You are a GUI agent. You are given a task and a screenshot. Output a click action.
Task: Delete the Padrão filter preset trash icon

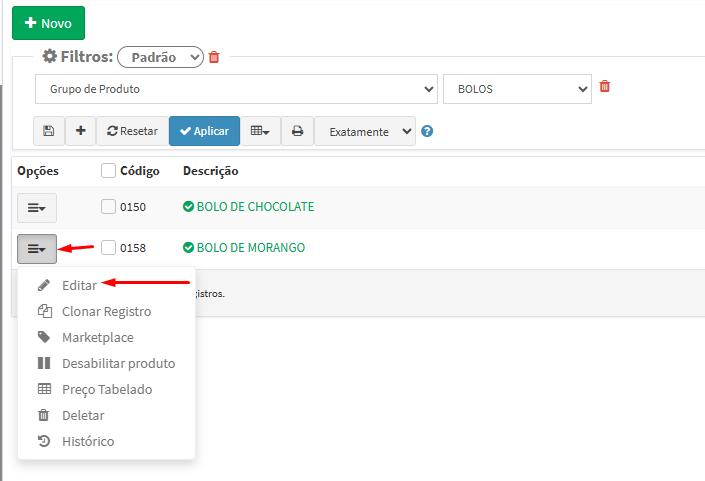(214, 57)
